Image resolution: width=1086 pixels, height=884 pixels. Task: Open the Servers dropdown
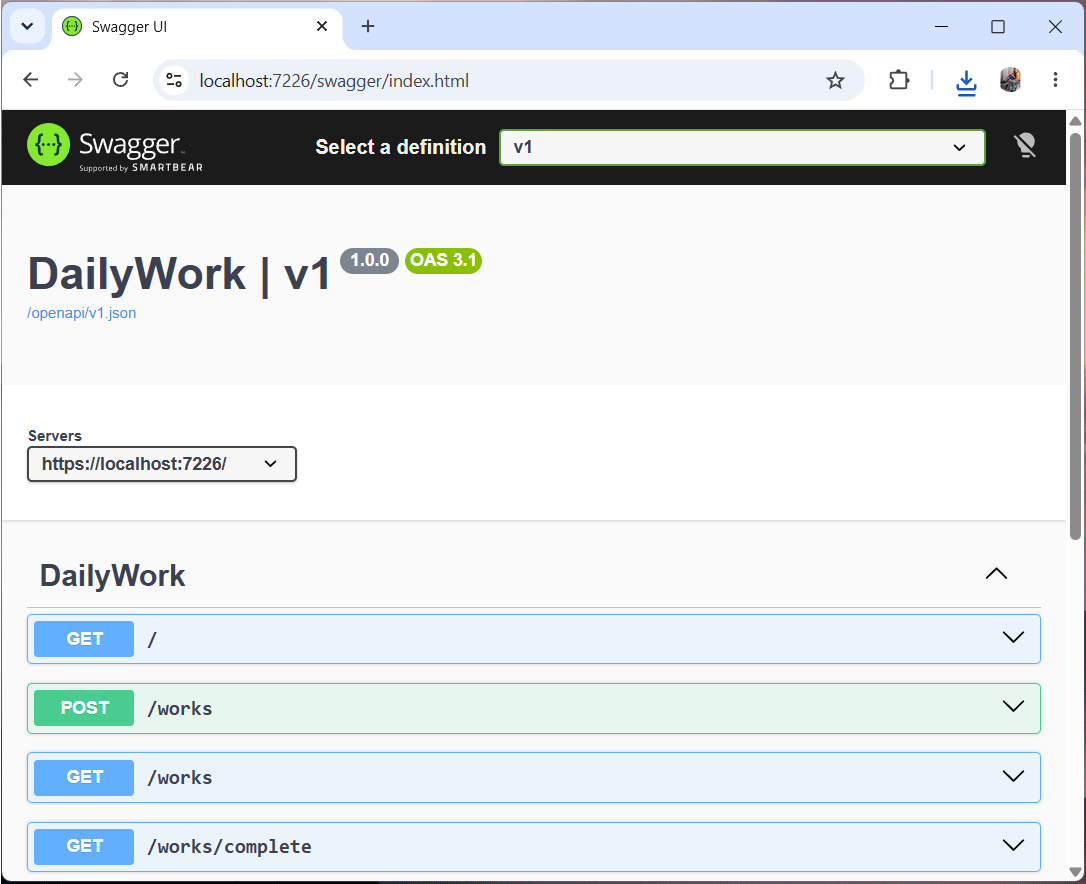[x=161, y=463]
